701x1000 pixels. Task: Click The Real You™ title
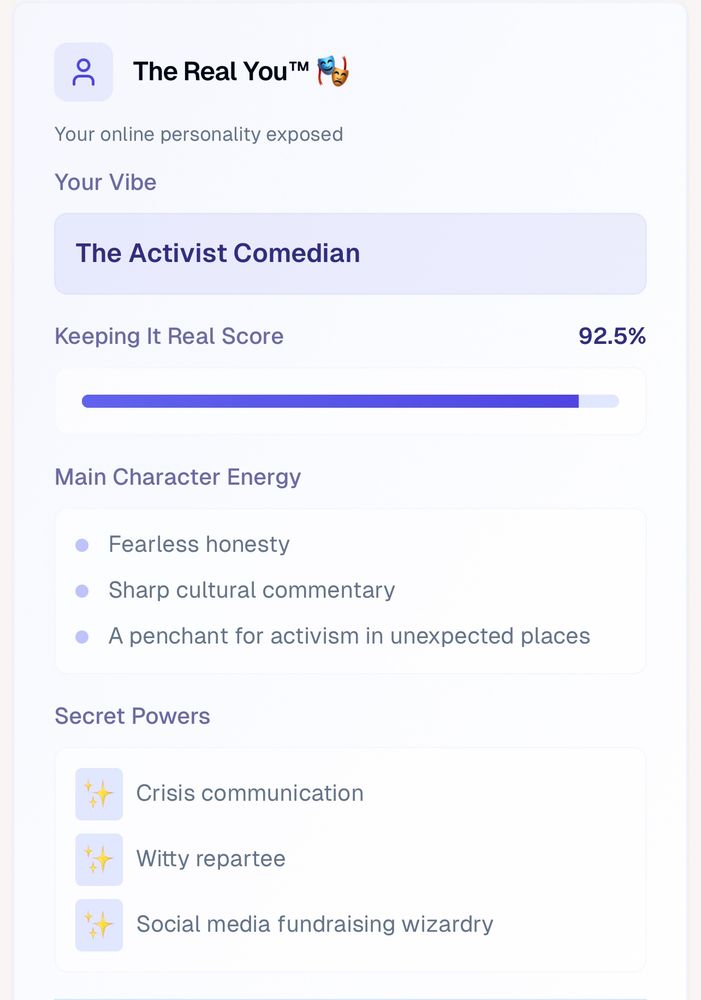220,71
